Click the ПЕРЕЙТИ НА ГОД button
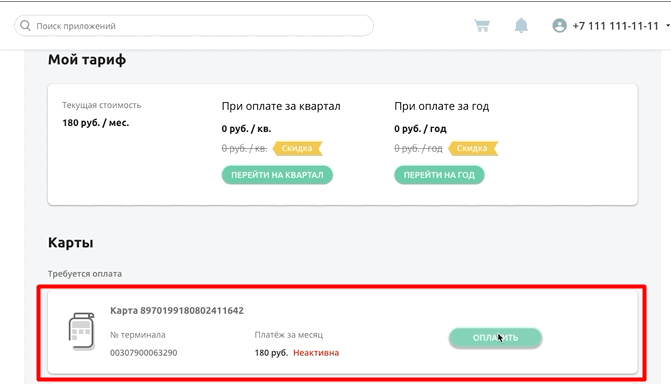Screen dimensions: 671x384 point(439,175)
